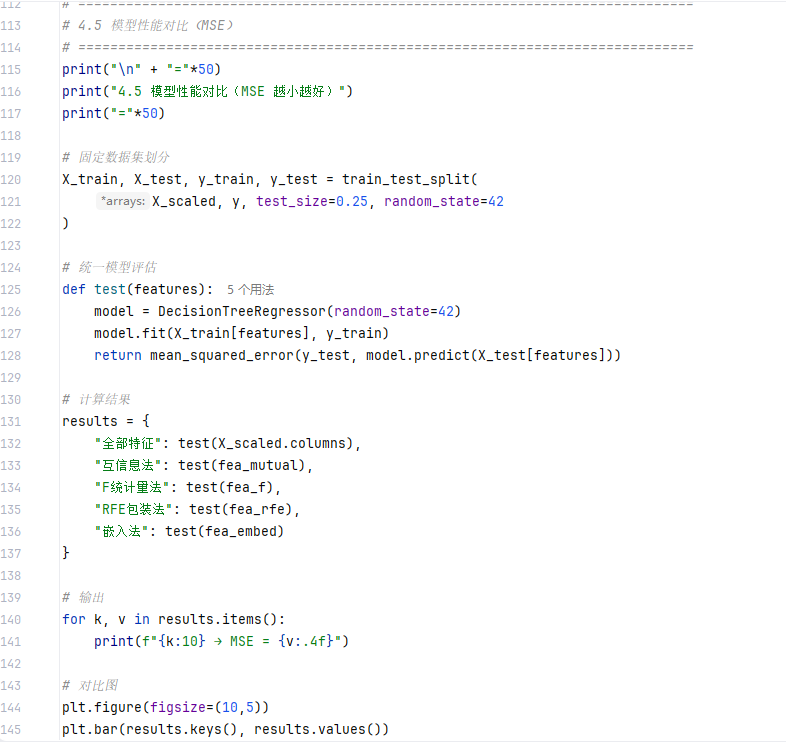Click the comment '# 统一模型评估'
786x742 pixels.
[x=109, y=267]
